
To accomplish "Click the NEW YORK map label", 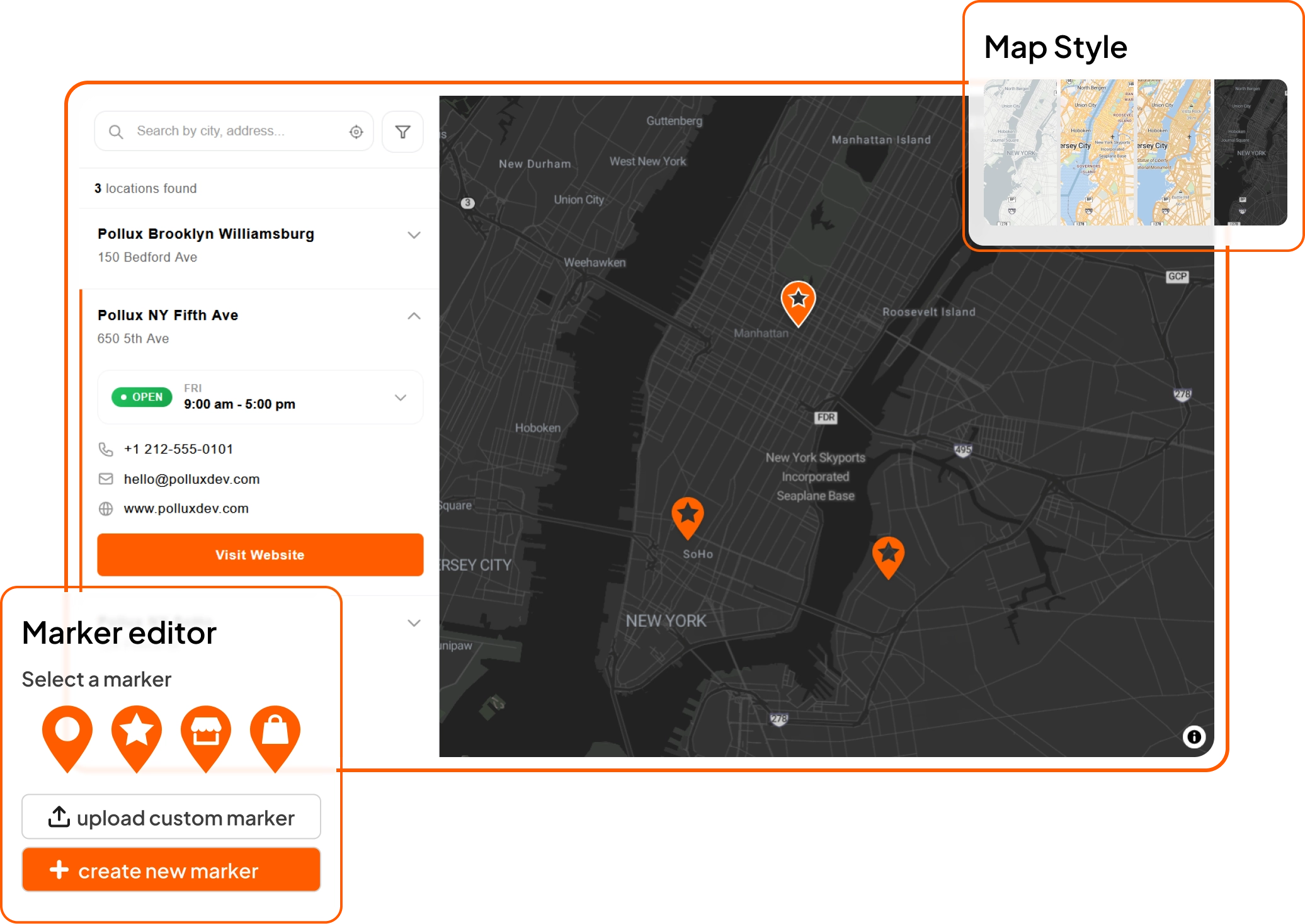I will 666,621.
